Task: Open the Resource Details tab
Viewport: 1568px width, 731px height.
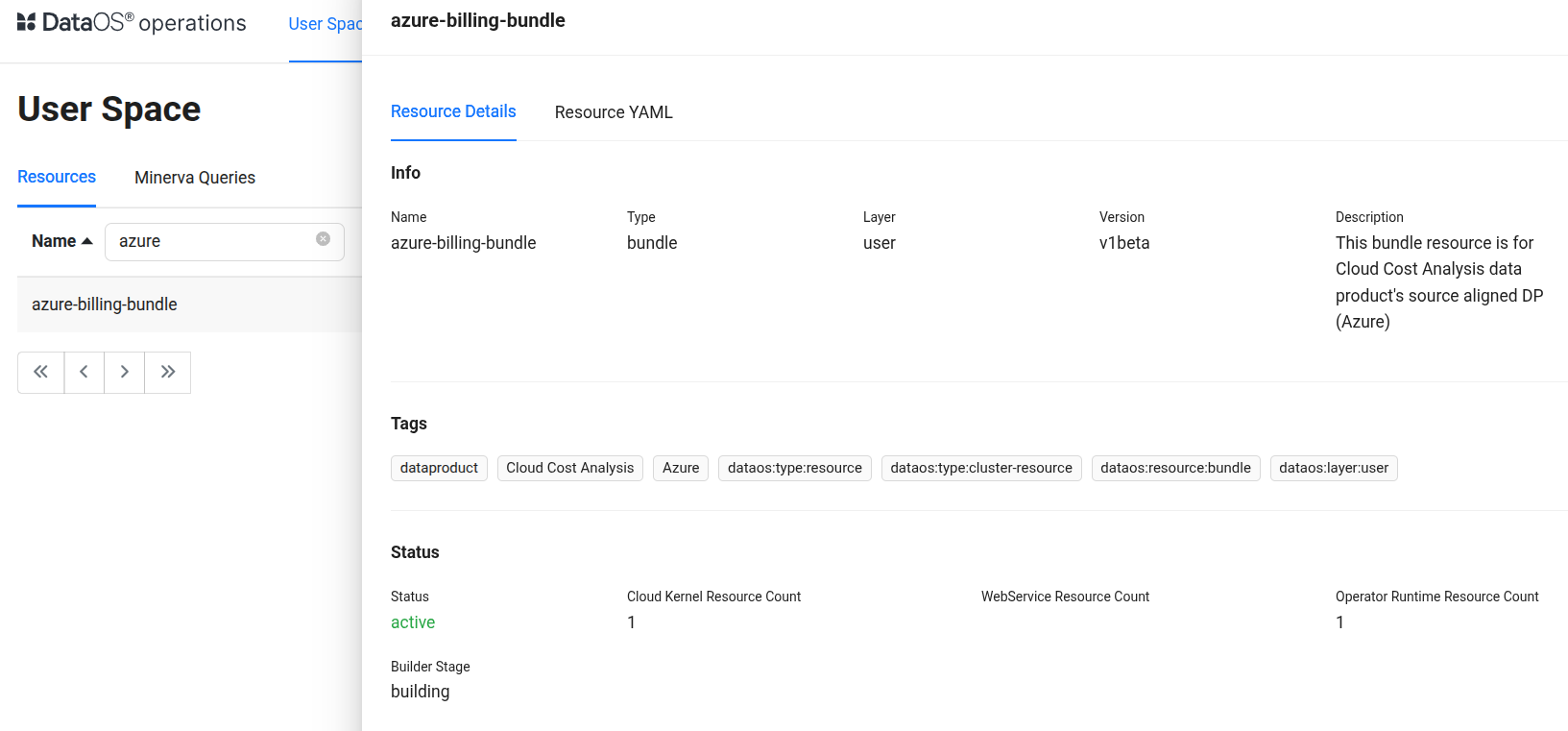Action: (453, 111)
